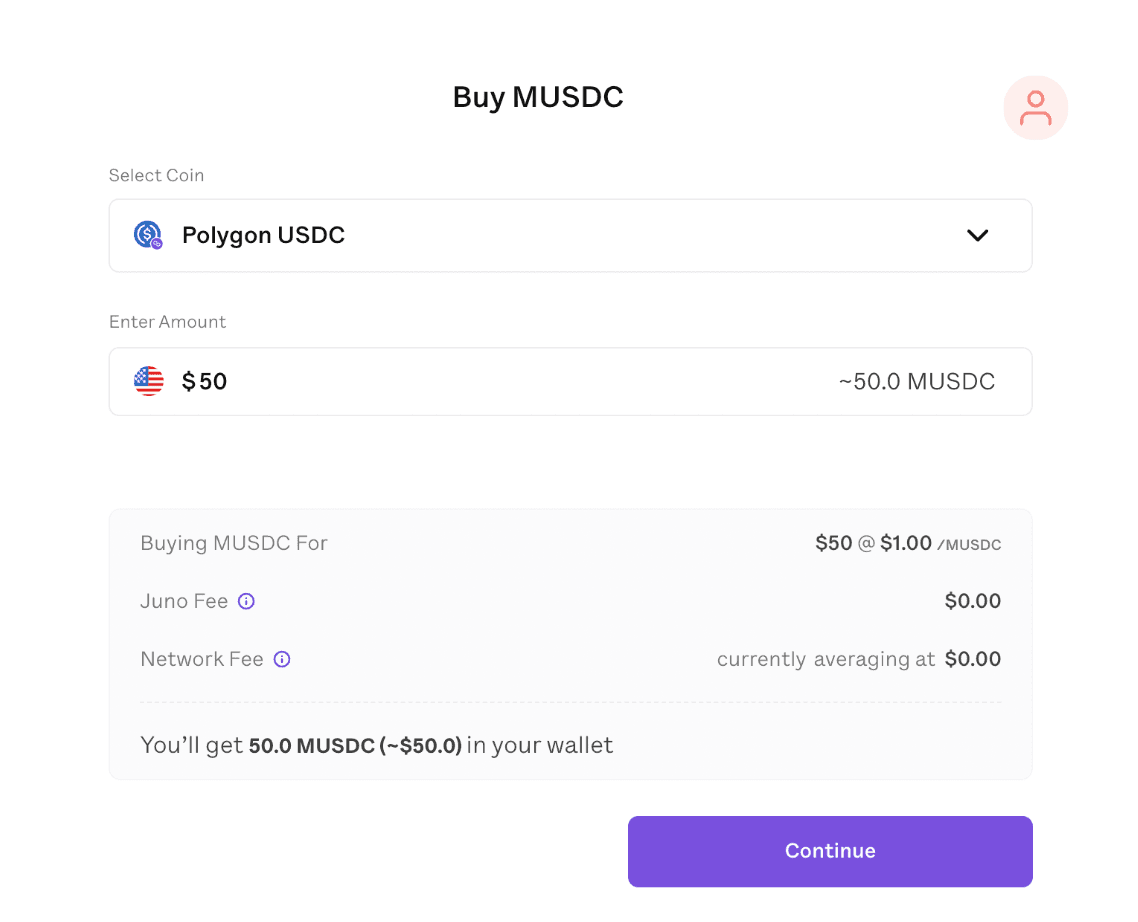The height and width of the screenshot is (922, 1138).
Task: Click the $50 @ $1.00 /MUSDC rate
Action: pos(907,543)
